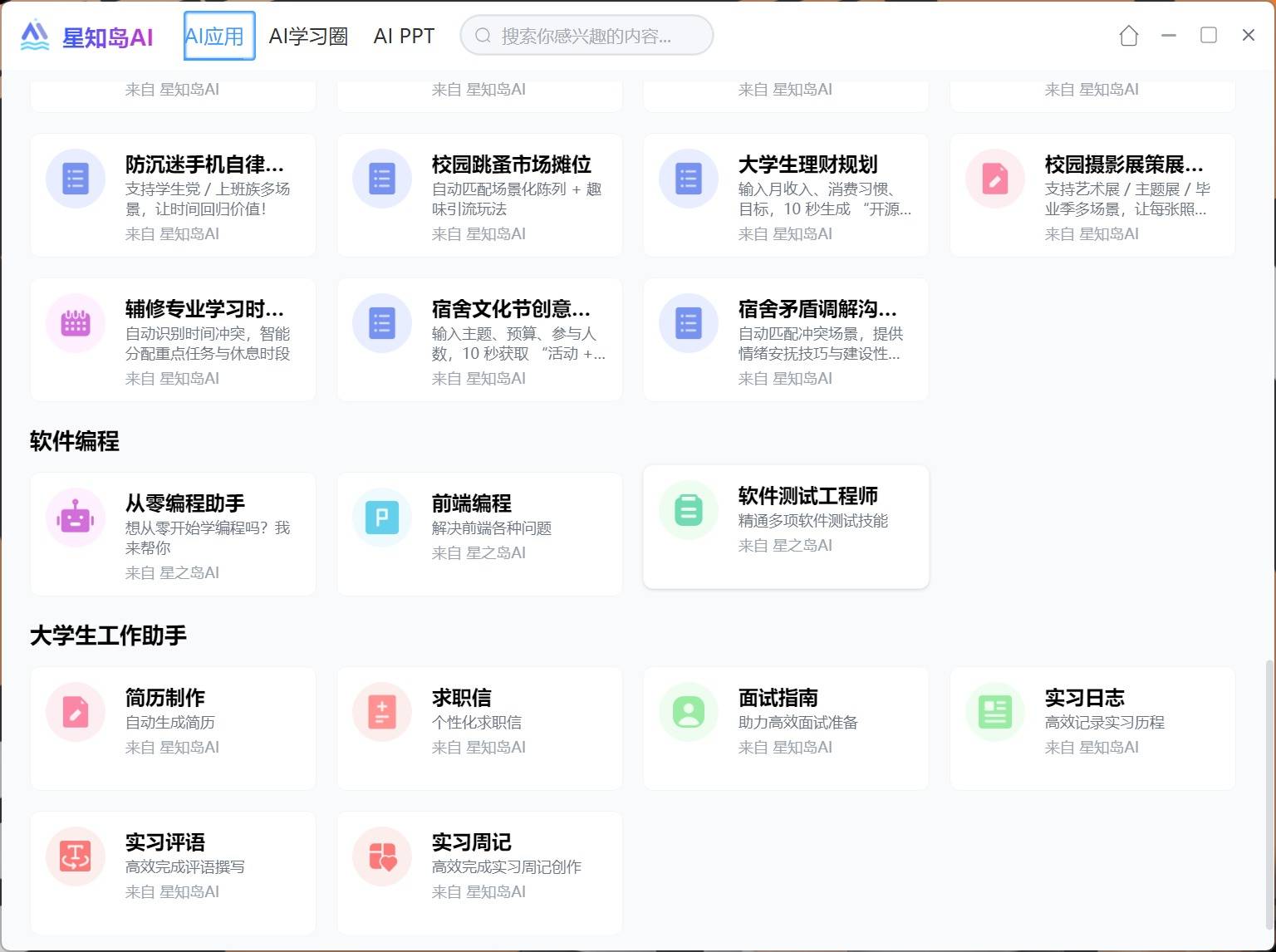Viewport: 1276px width, 952px height.
Task: Click the pink calendar icon for 辅修专业学习时间
Action: (x=76, y=323)
